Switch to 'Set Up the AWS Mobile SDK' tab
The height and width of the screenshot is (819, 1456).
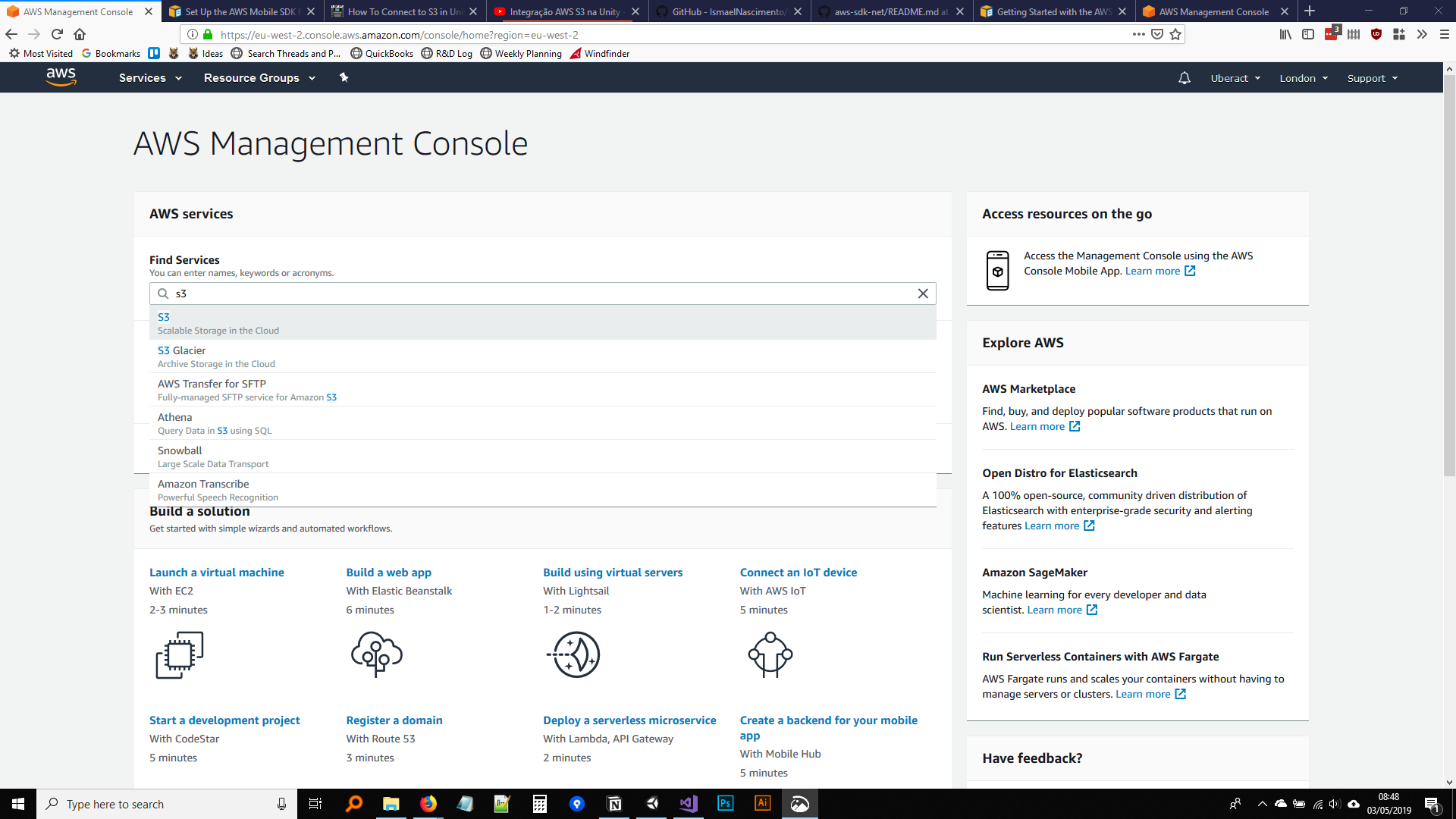[243, 11]
